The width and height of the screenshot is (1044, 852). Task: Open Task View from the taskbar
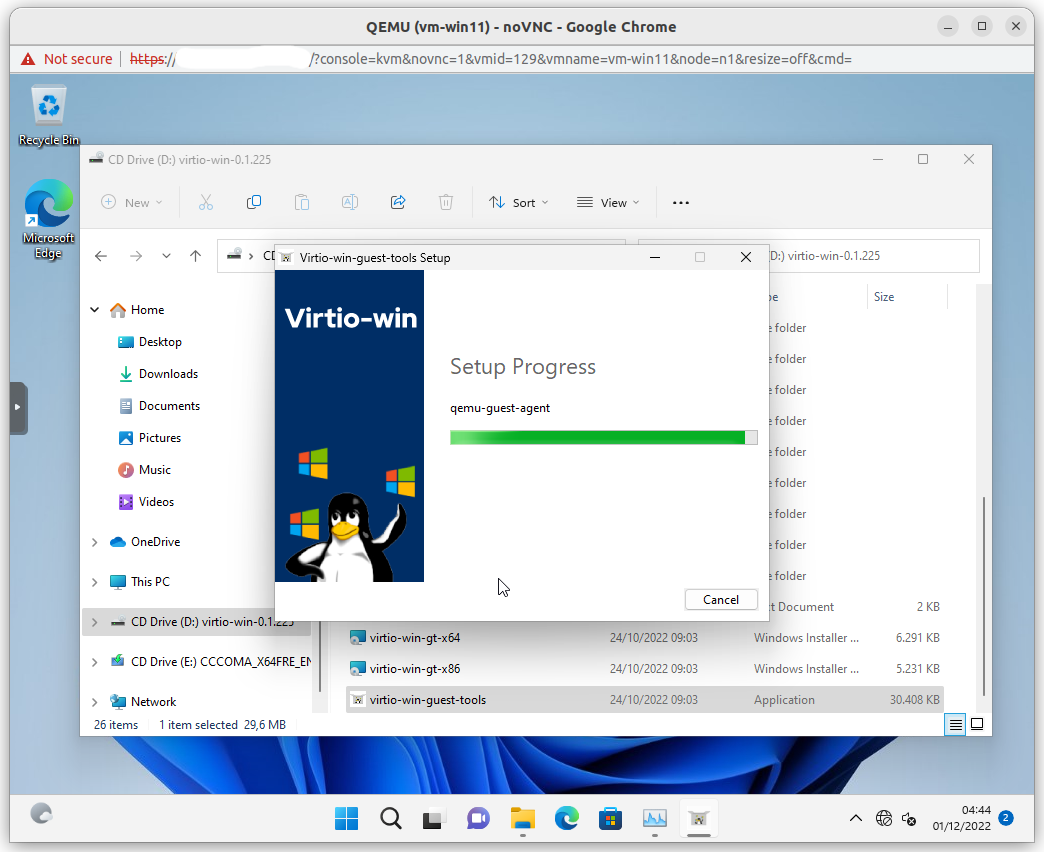(x=433, y=818)
